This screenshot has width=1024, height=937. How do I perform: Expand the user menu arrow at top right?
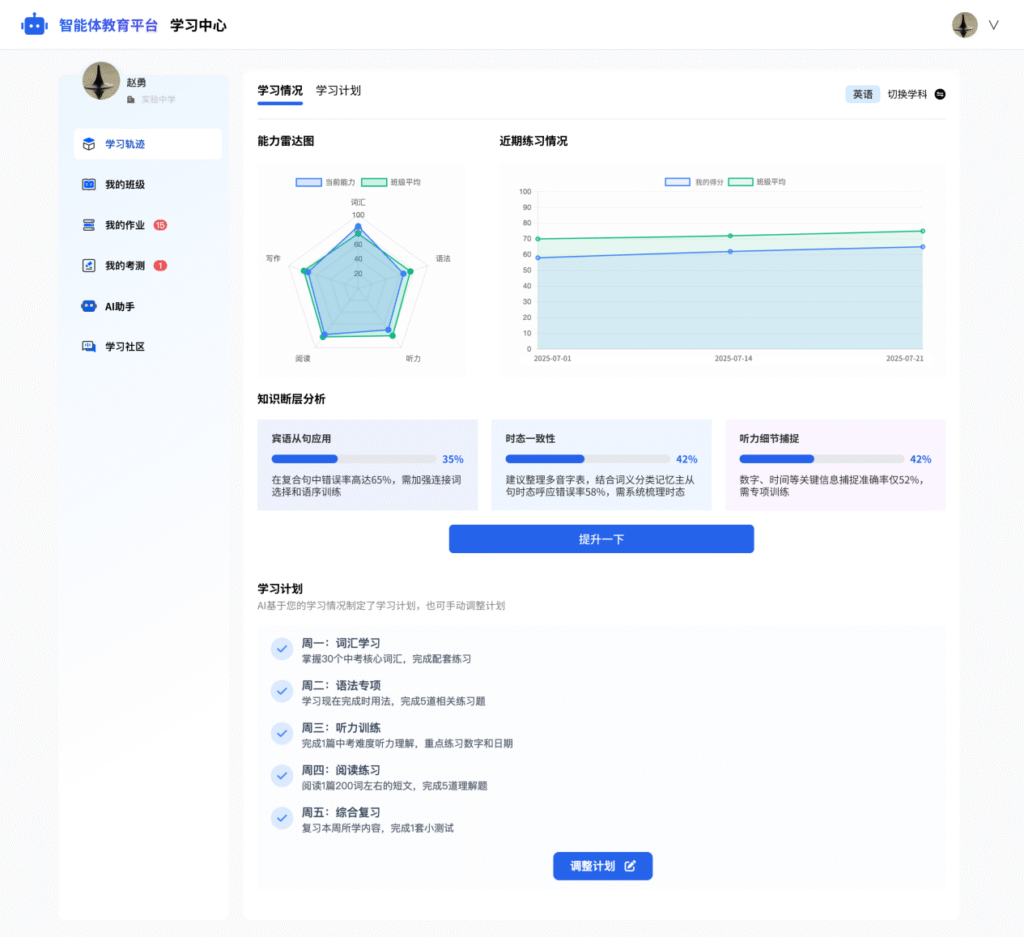[x=993, y=25]
